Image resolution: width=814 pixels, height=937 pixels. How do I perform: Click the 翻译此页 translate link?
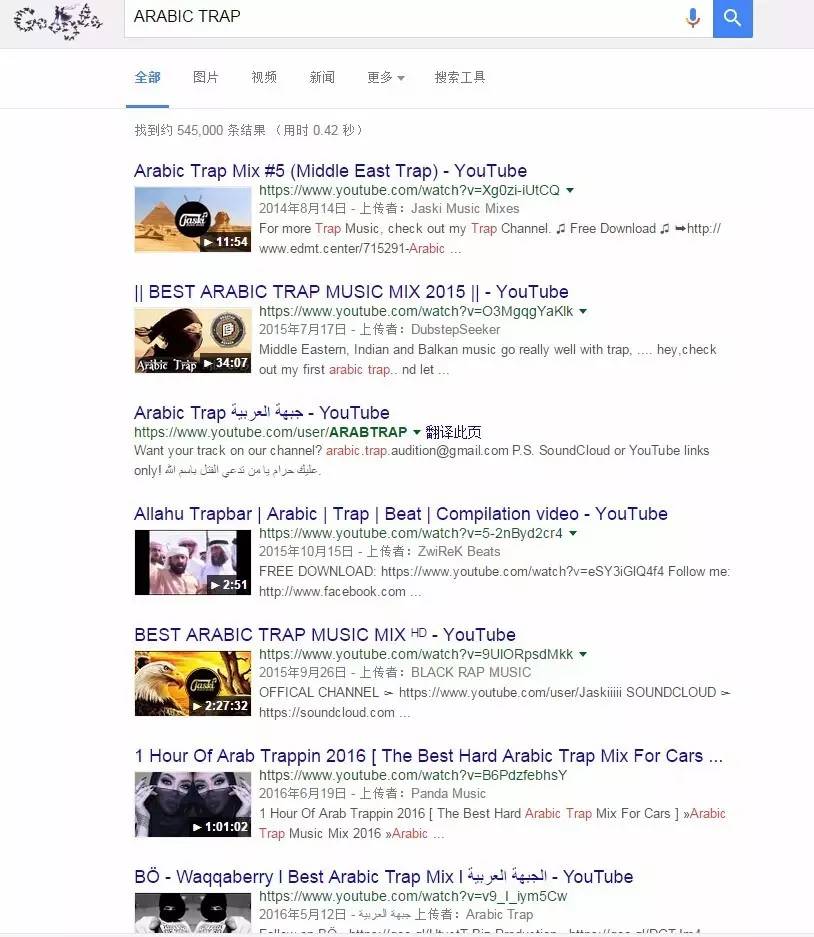[x=453, y=432]
